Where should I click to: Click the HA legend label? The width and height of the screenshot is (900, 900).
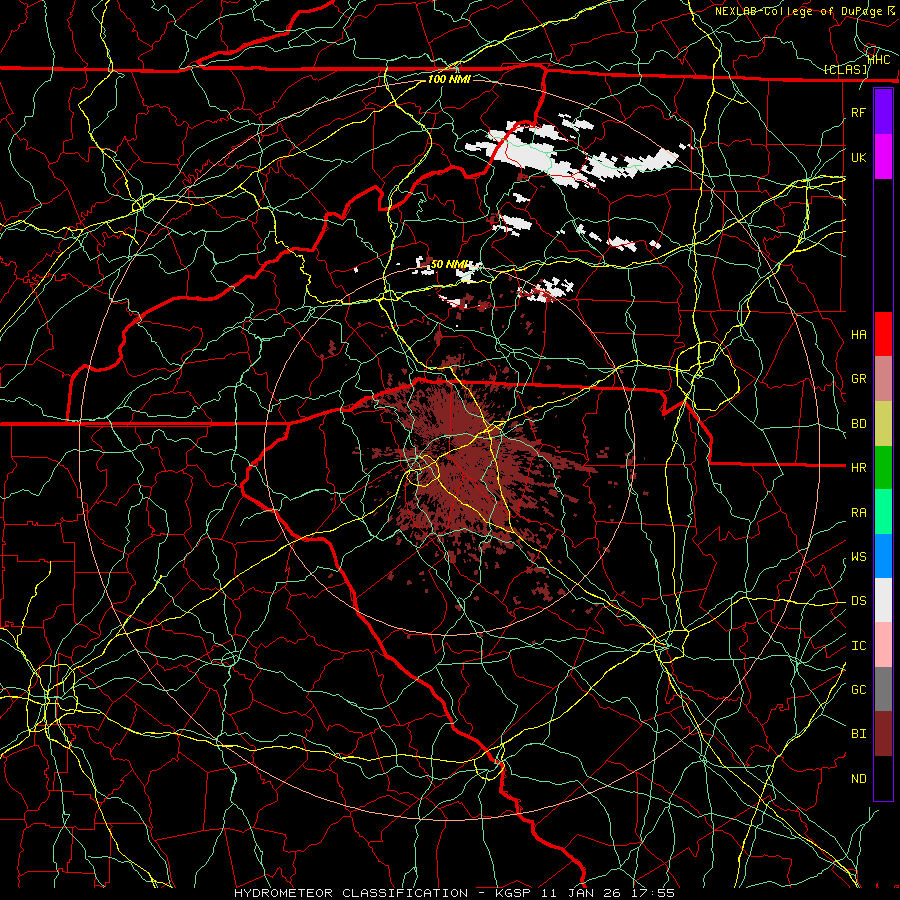click(858, 334)
